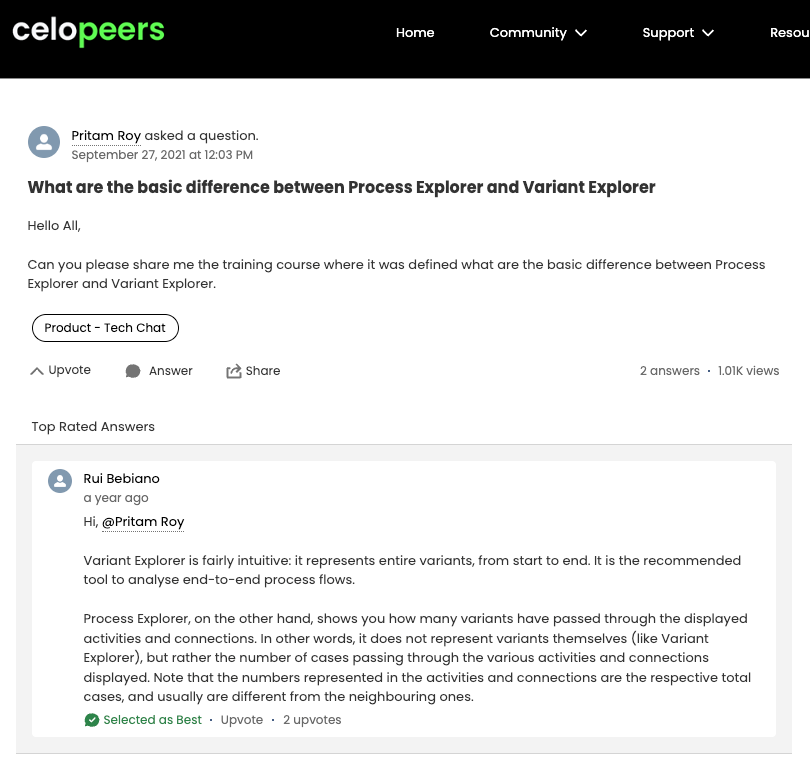810x772 pixels.
Task: Select Home in the navigation bar
Action: [x=415, y=32]
